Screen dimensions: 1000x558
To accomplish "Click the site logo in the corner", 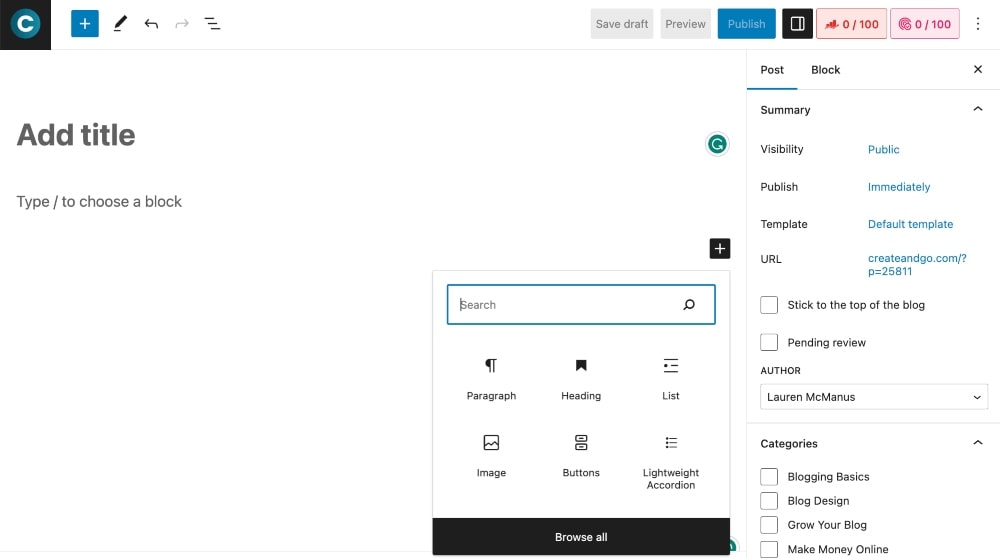I will pyautogui.click(x=26, y=24).
